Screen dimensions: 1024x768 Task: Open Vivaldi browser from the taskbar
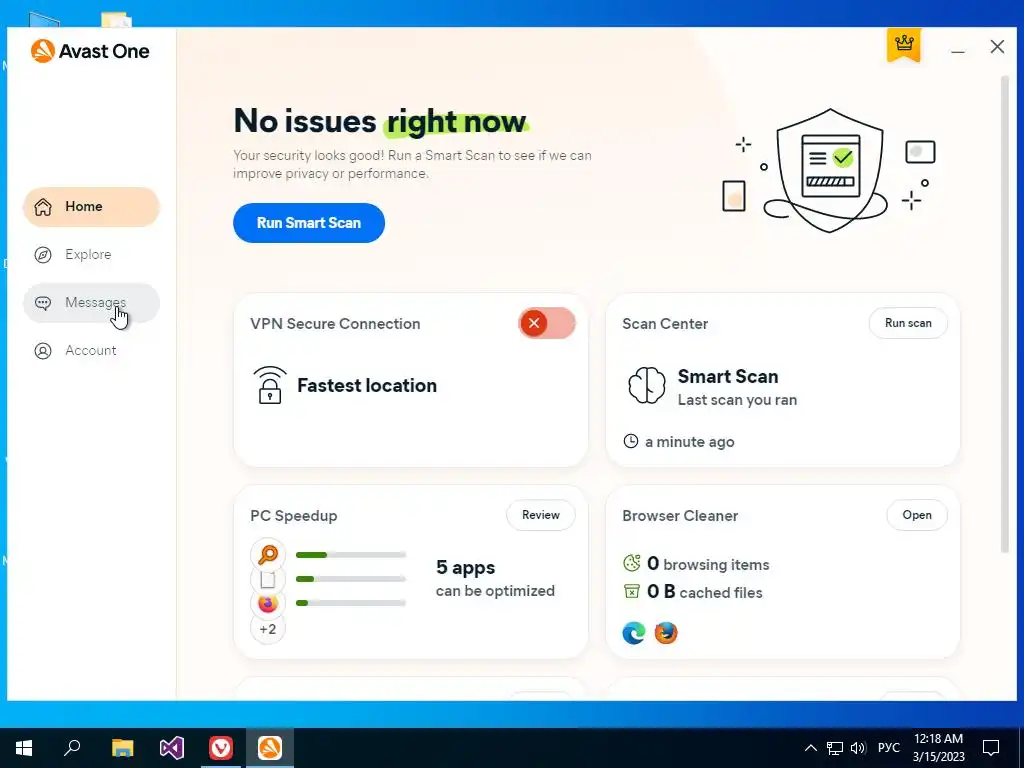pyautogui.click(x=221, y=748)
